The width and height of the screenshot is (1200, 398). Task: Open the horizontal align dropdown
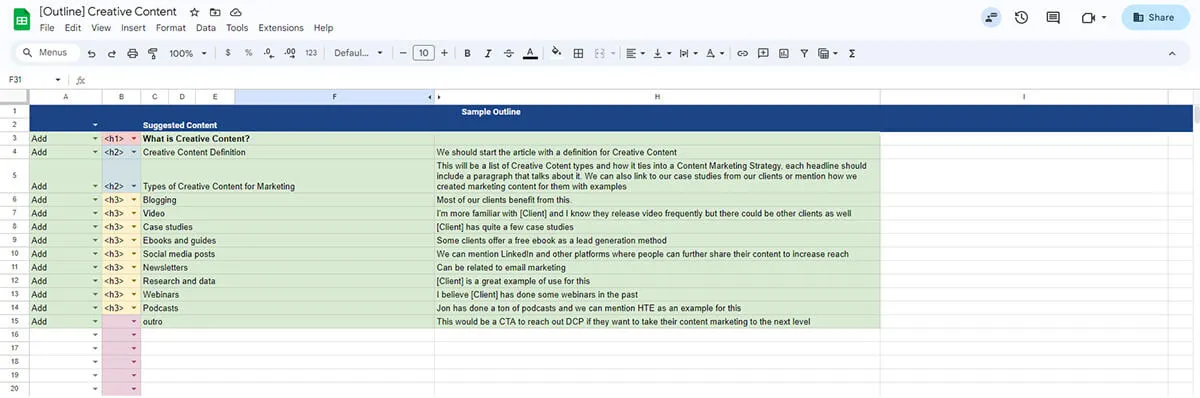pyautogui.click(x=635, y=53)
